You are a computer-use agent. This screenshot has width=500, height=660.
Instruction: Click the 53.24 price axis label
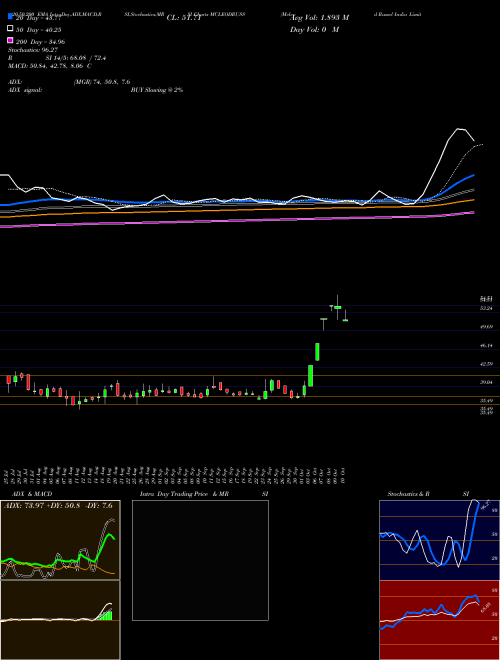486,309
